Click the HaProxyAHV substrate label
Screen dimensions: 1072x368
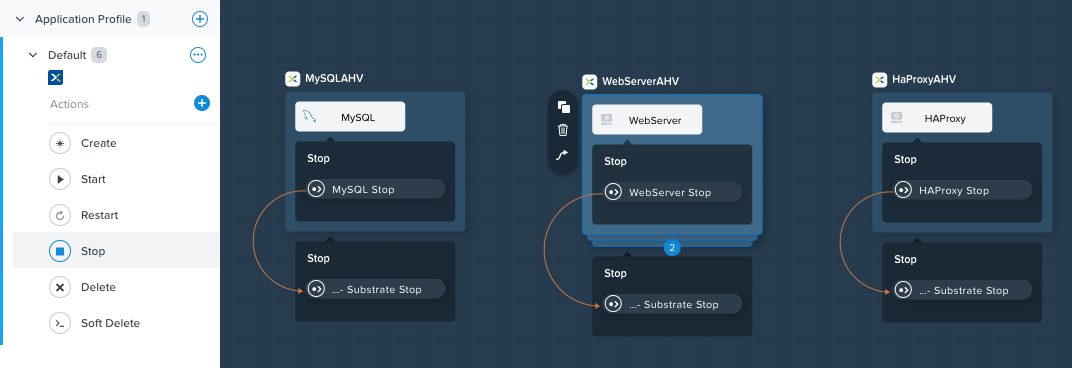tap(924, 79)
